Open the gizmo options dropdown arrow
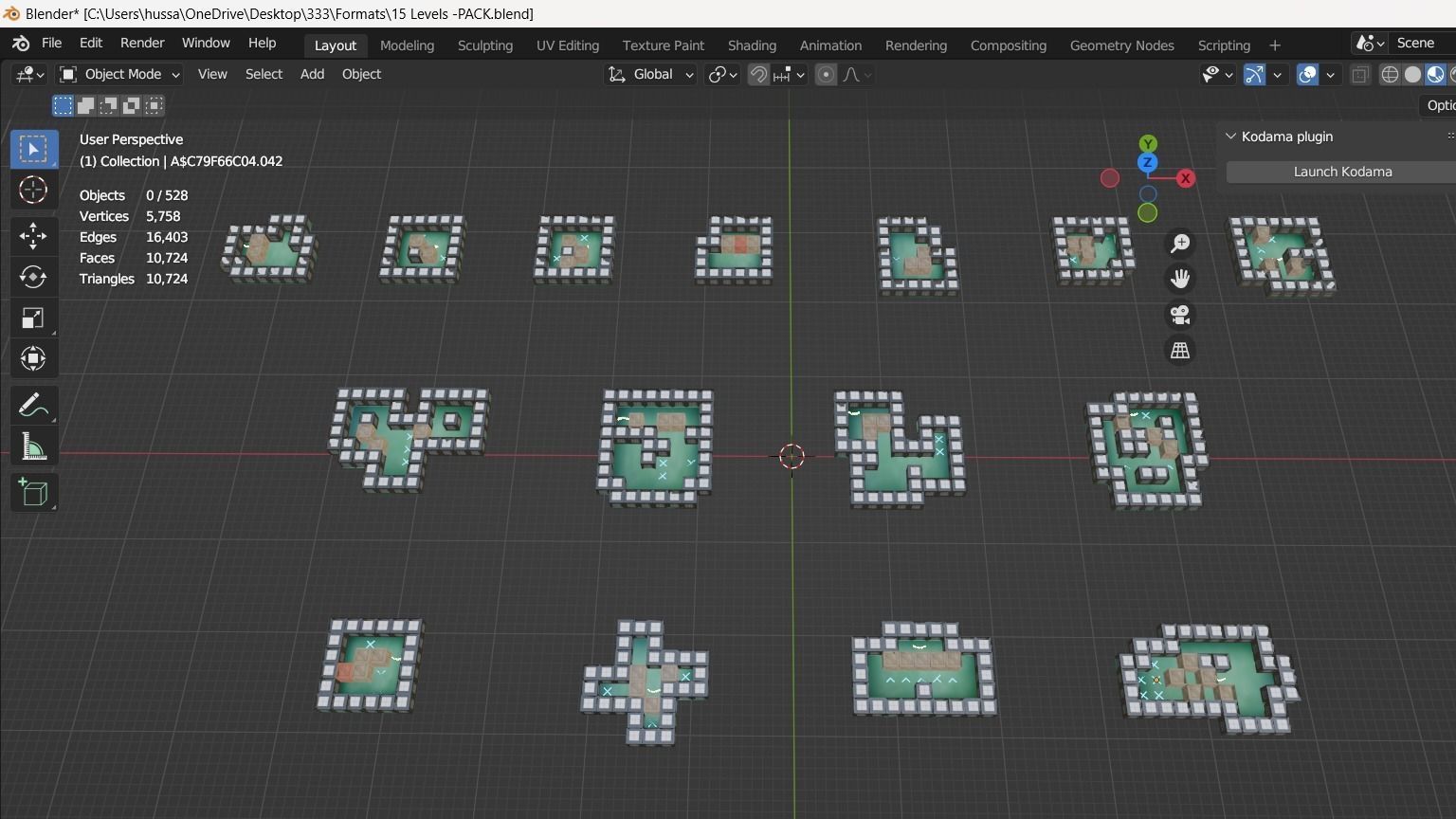Screen dimensions: 1456x819 pyautogui.click(x=1278, y=75)
